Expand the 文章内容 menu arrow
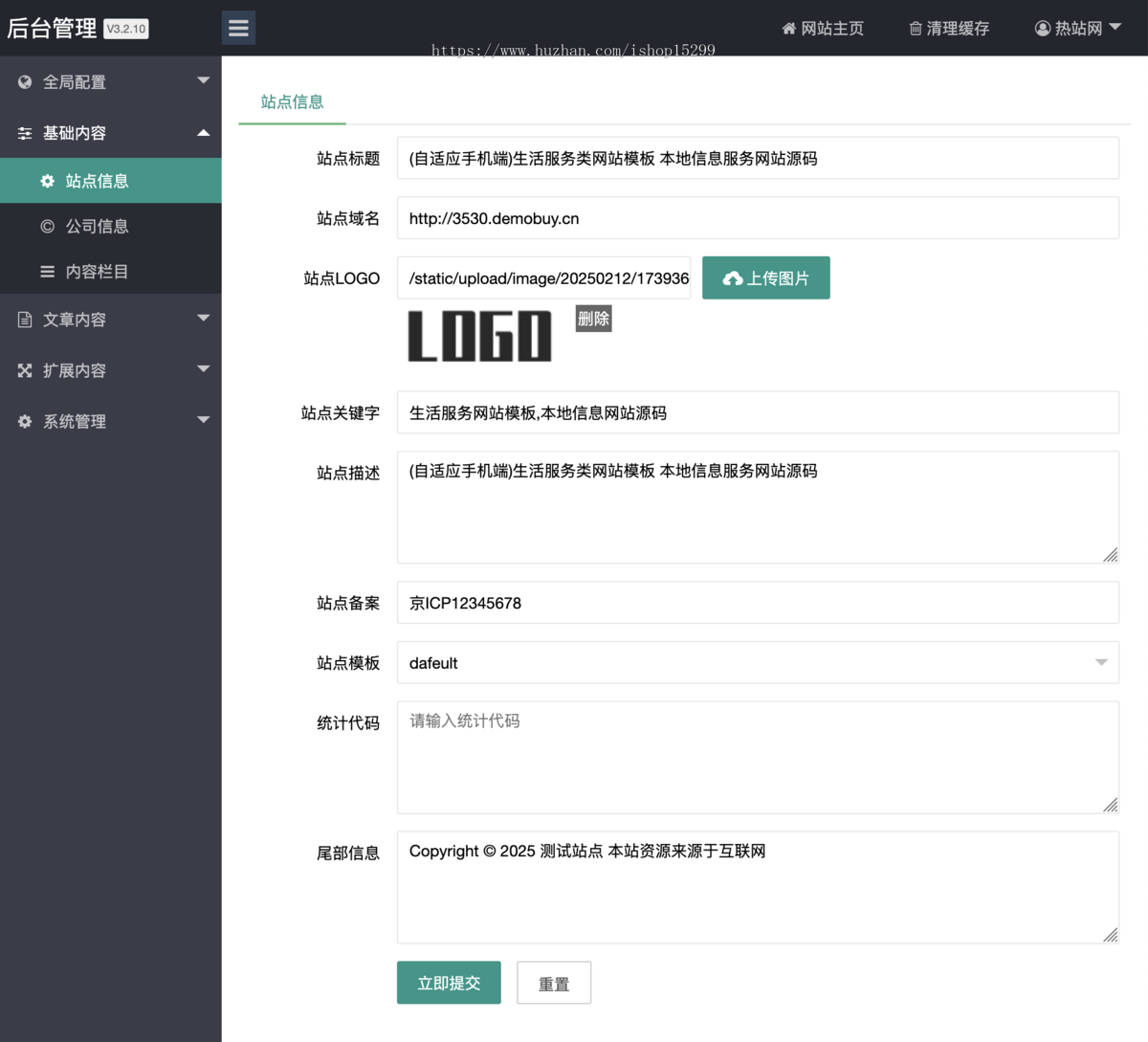This screenshot has width=1148, height=1042. (x=203, y=318)
